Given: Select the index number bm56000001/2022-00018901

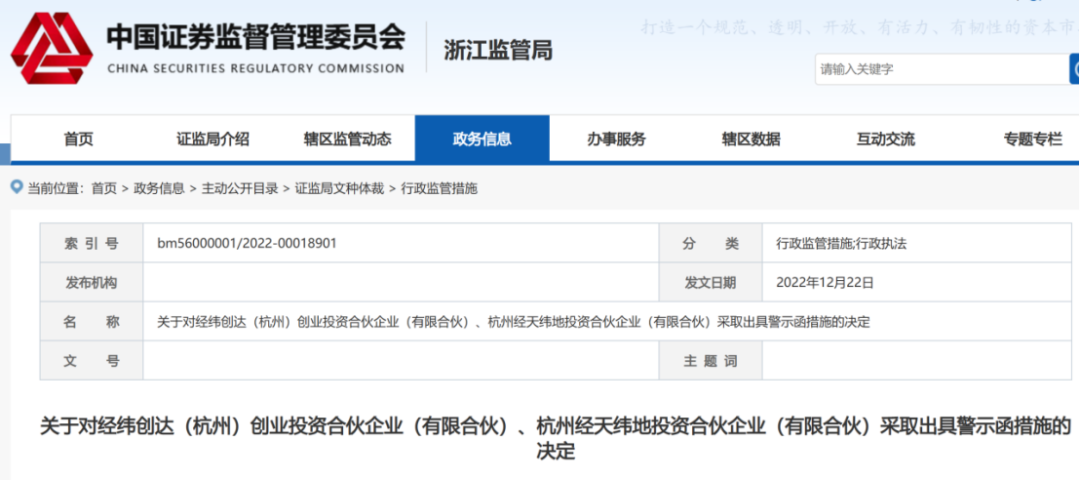Looking at the screenshot, I should point(247,243).
